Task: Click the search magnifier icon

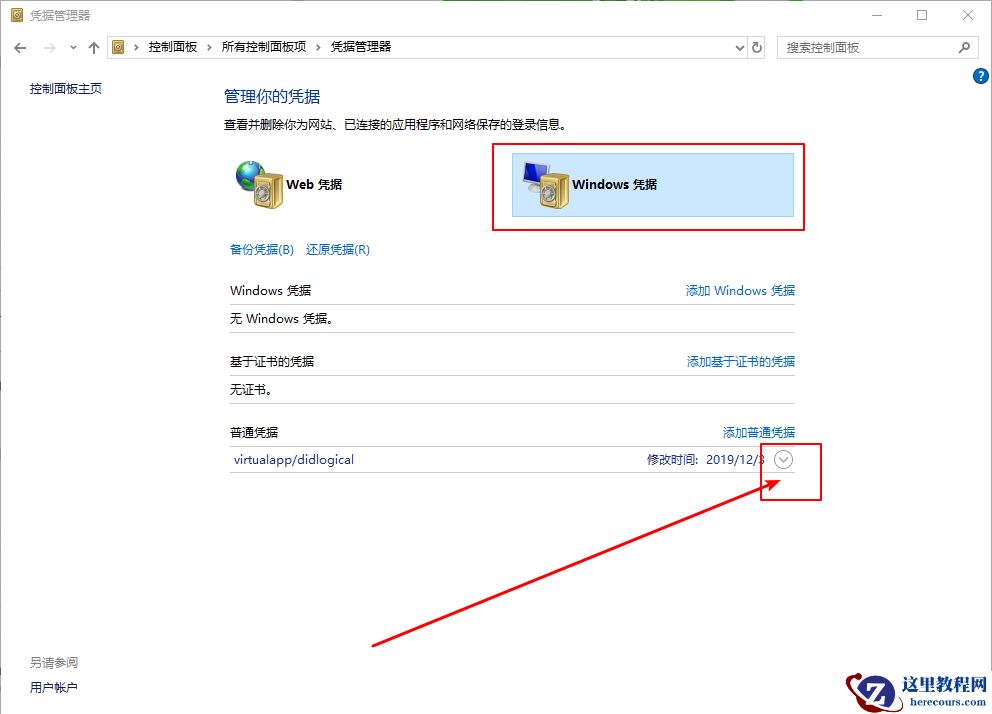Action: point(962,46)
